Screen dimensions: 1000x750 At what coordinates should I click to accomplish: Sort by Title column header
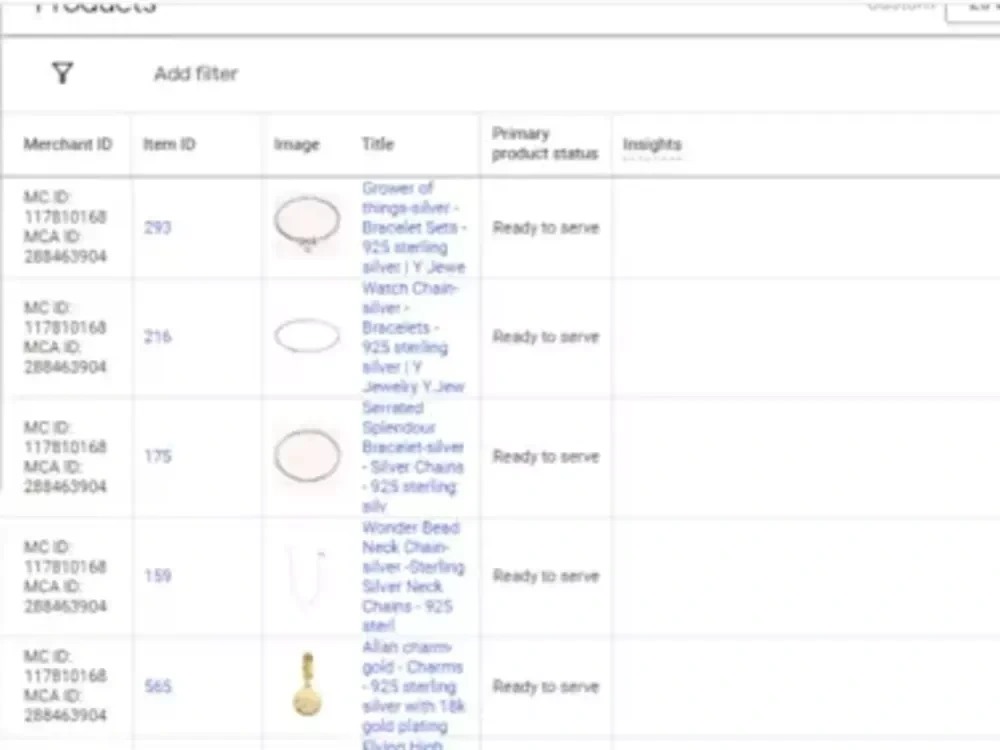pos(378,144)
